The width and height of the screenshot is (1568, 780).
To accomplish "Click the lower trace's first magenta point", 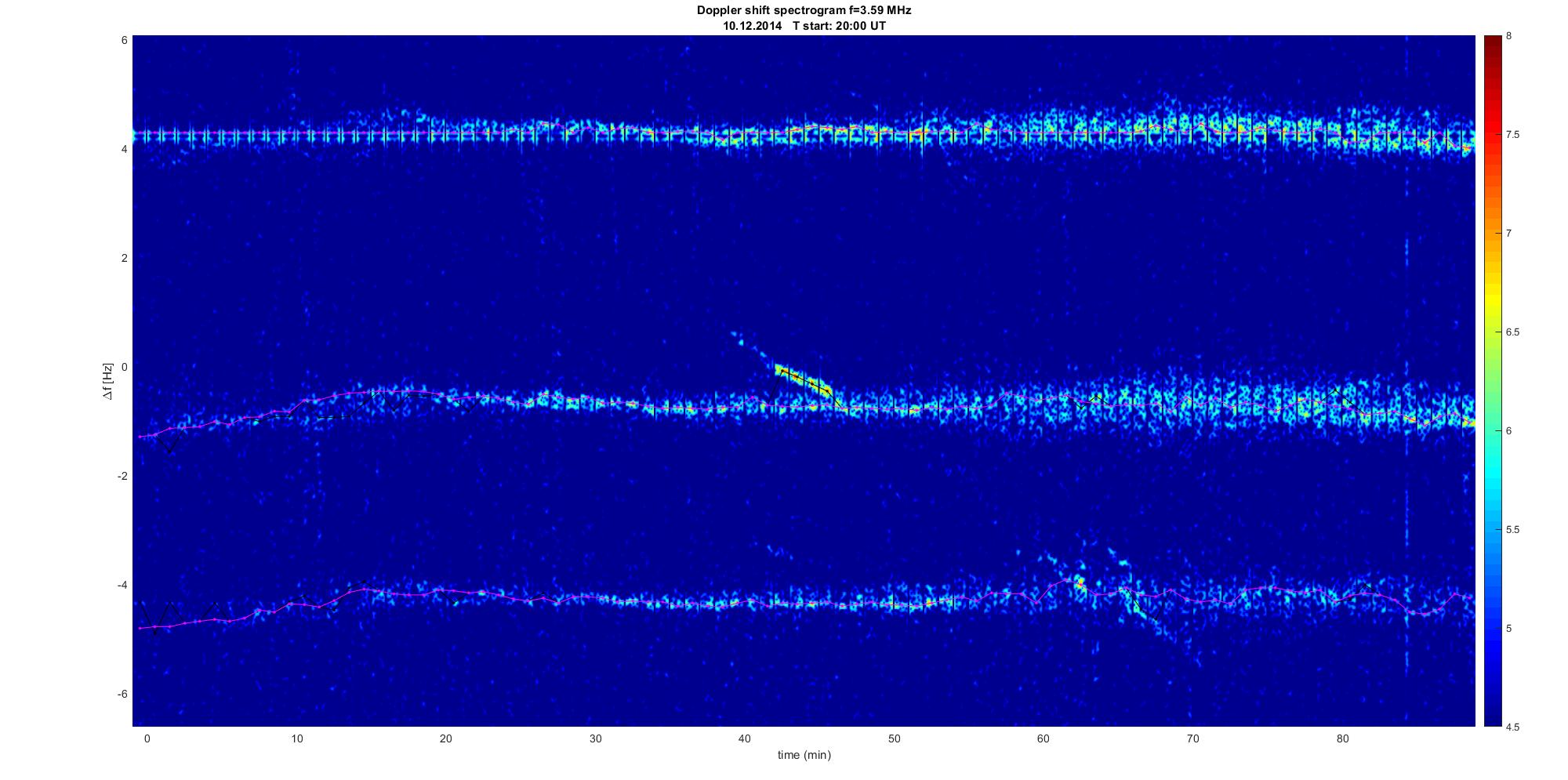I will (x=140, y=628).
